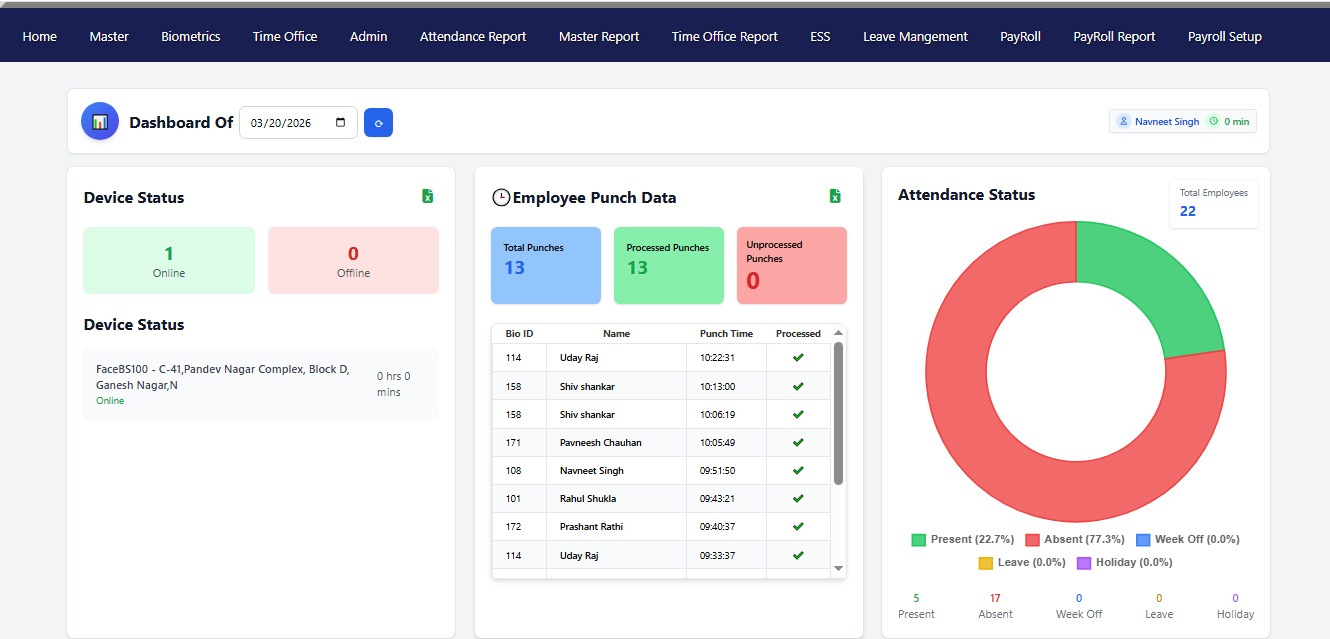Toggle Week Off legend item in chart
This screenshot has height=639, width=1330.
(1187, 540)
